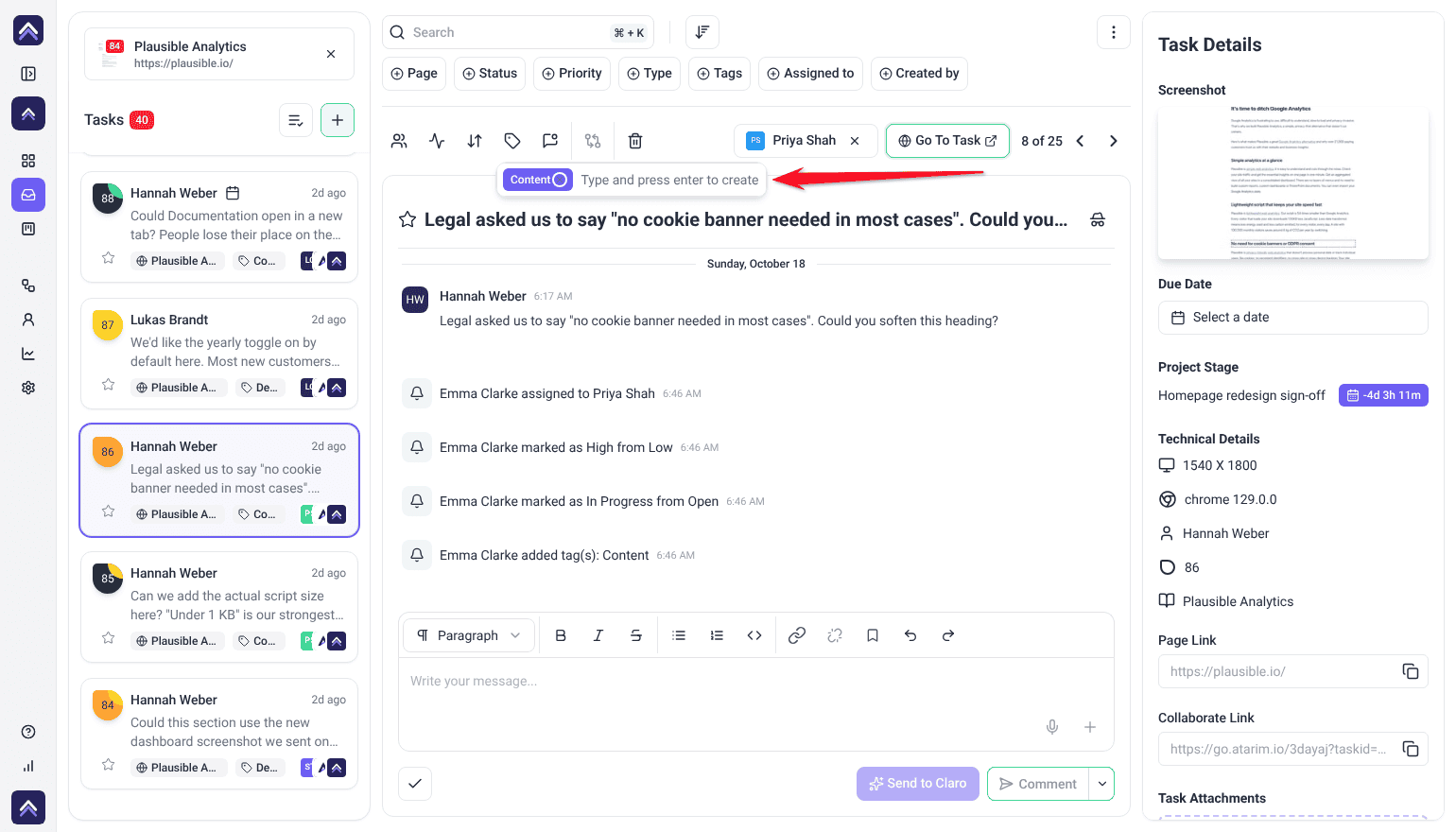
Task: Click the sort order icon beside search
Action: coord(702,32)
